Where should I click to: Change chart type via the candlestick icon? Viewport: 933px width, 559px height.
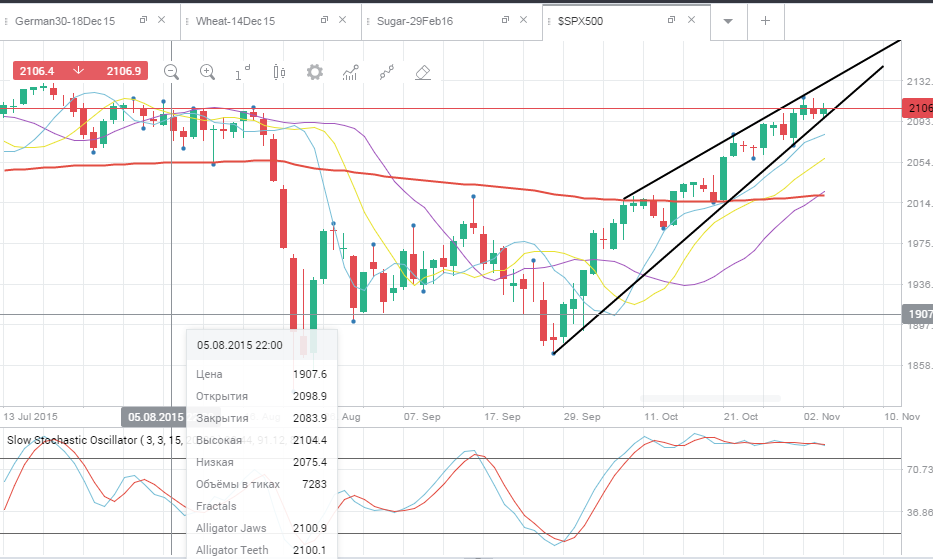click(279, 72)
